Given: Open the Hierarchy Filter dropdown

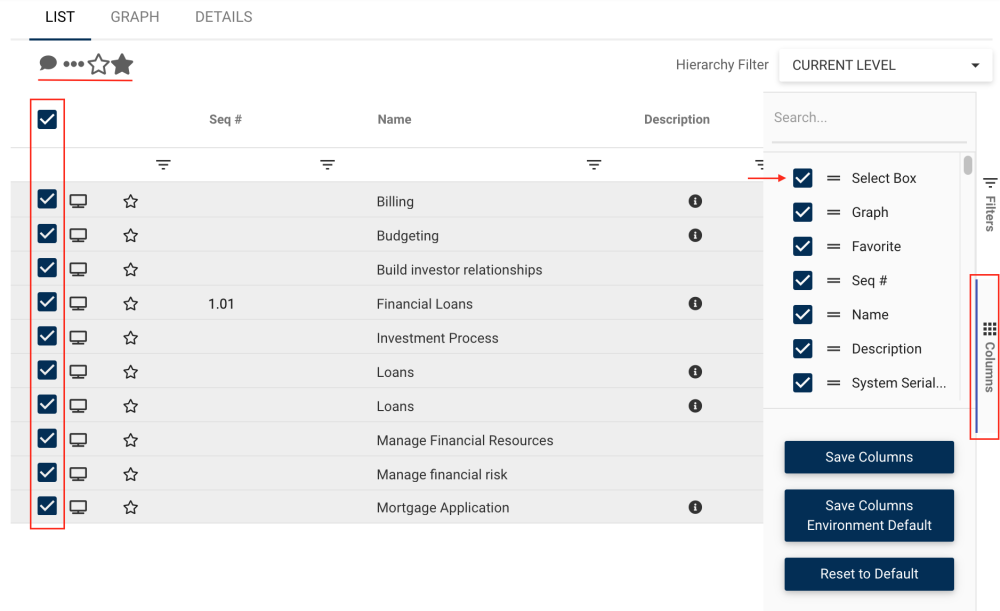Looking at the screenshot, I should point(884,66).
